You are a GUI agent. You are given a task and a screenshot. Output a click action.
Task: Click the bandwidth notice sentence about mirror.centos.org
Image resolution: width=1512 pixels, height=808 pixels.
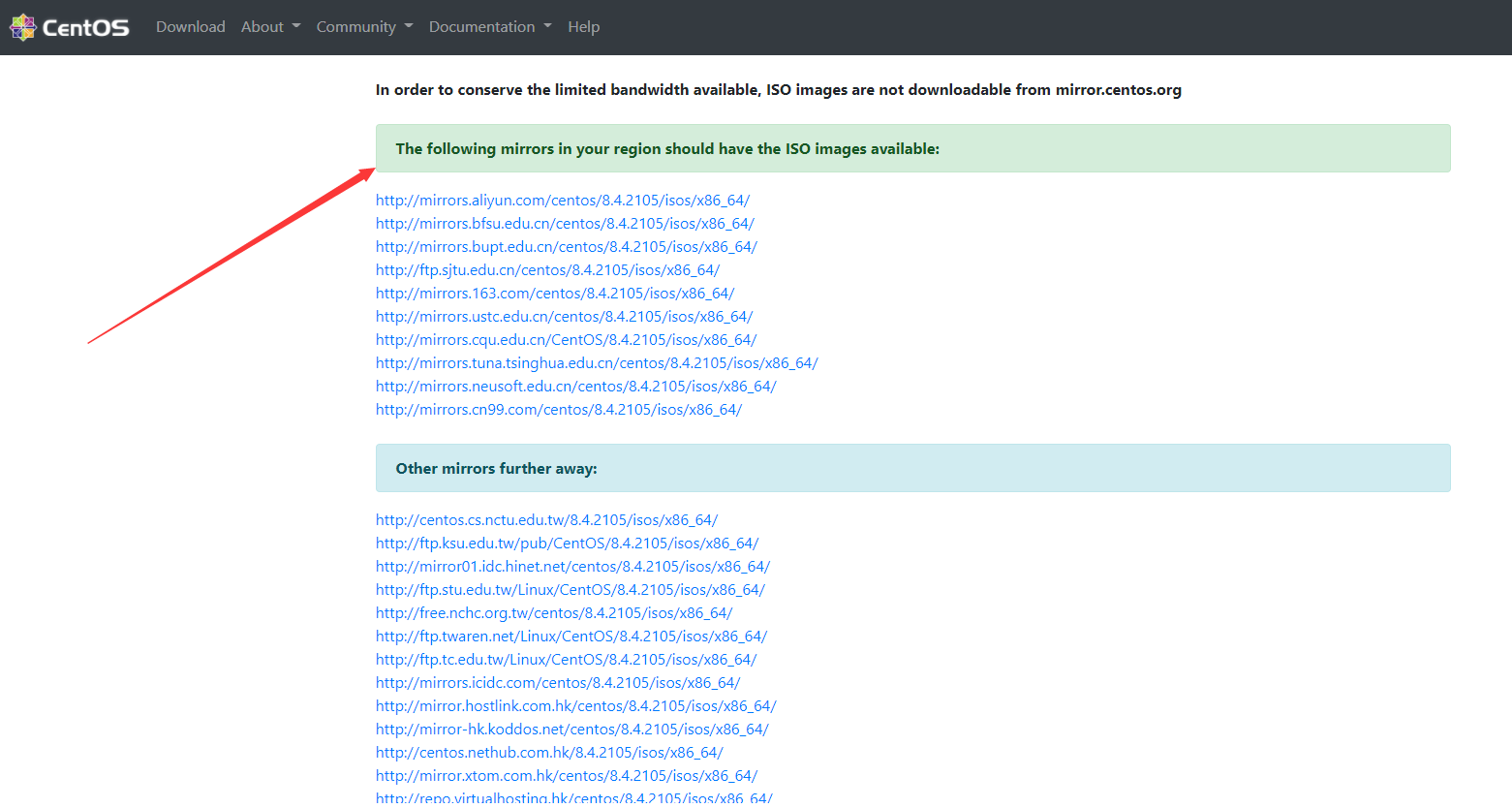tap(779, 90)
